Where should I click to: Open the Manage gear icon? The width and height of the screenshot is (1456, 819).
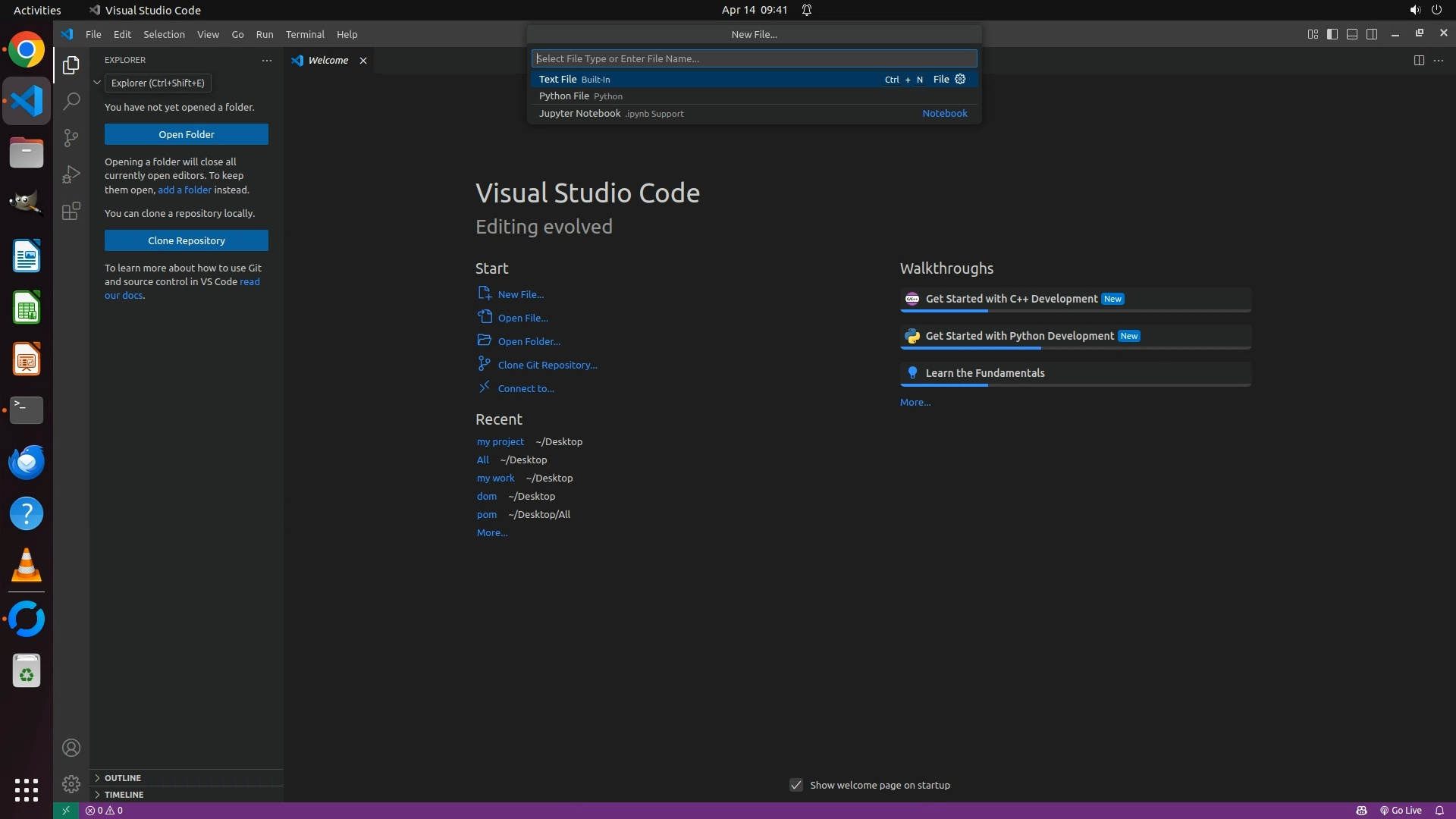71,783
